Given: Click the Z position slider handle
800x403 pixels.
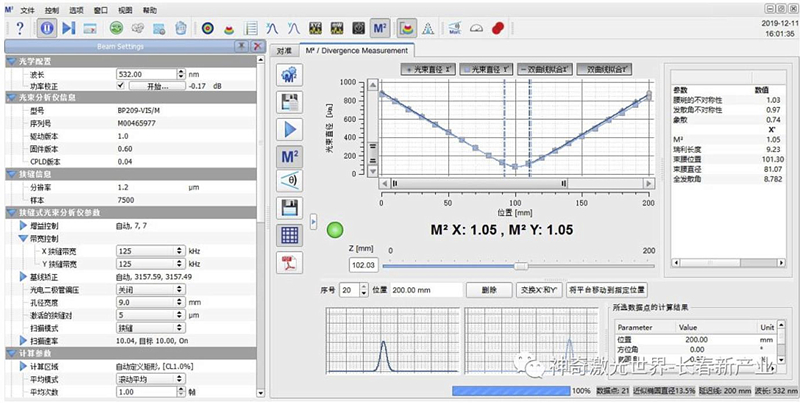Looking at the screenshot, I should (x=520, y=266).
